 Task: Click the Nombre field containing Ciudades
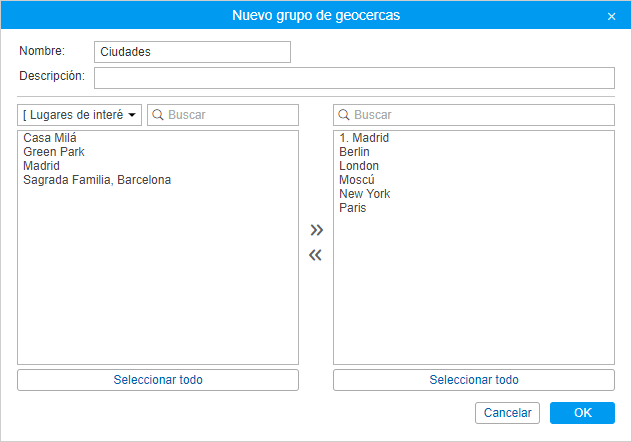pos(192,52)
